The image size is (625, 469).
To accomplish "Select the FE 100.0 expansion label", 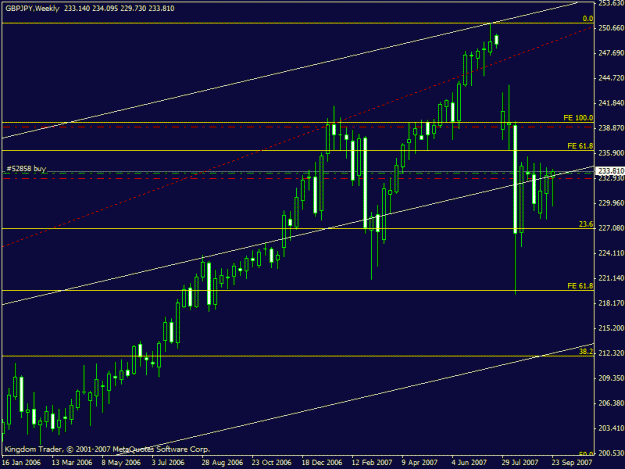I will [578, 118].
